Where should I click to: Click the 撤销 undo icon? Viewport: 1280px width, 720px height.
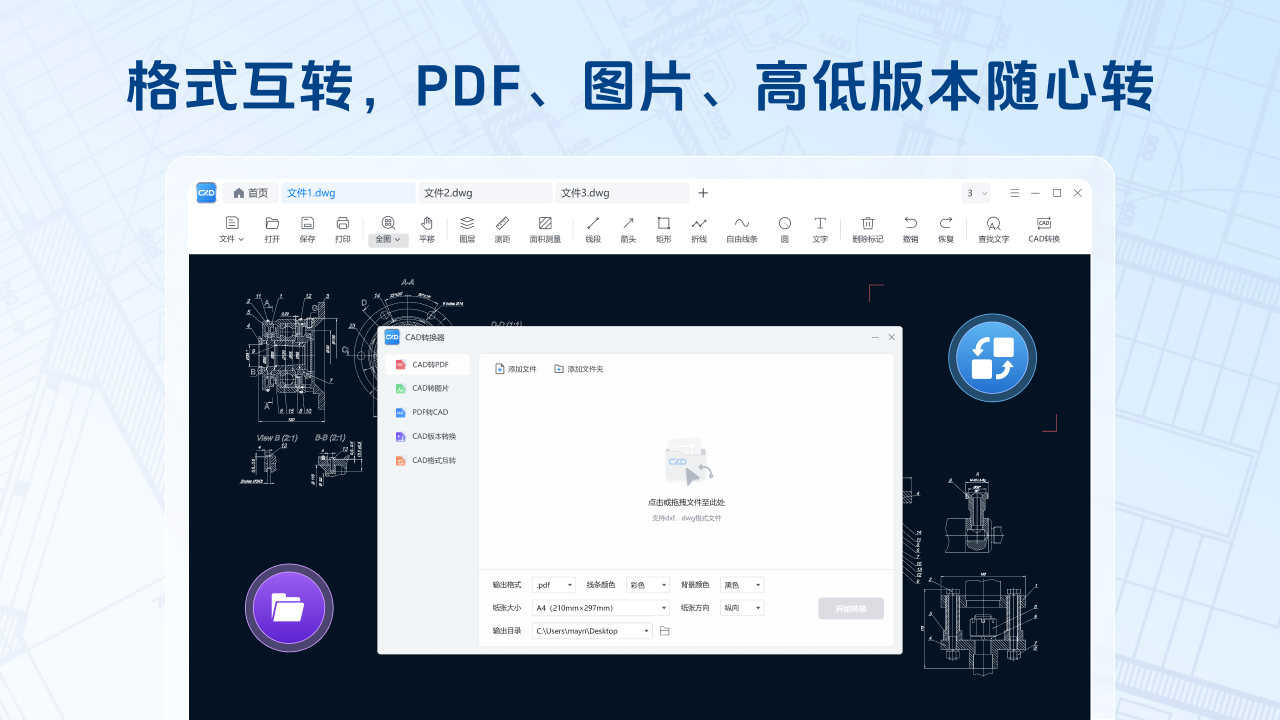(909, 229)
